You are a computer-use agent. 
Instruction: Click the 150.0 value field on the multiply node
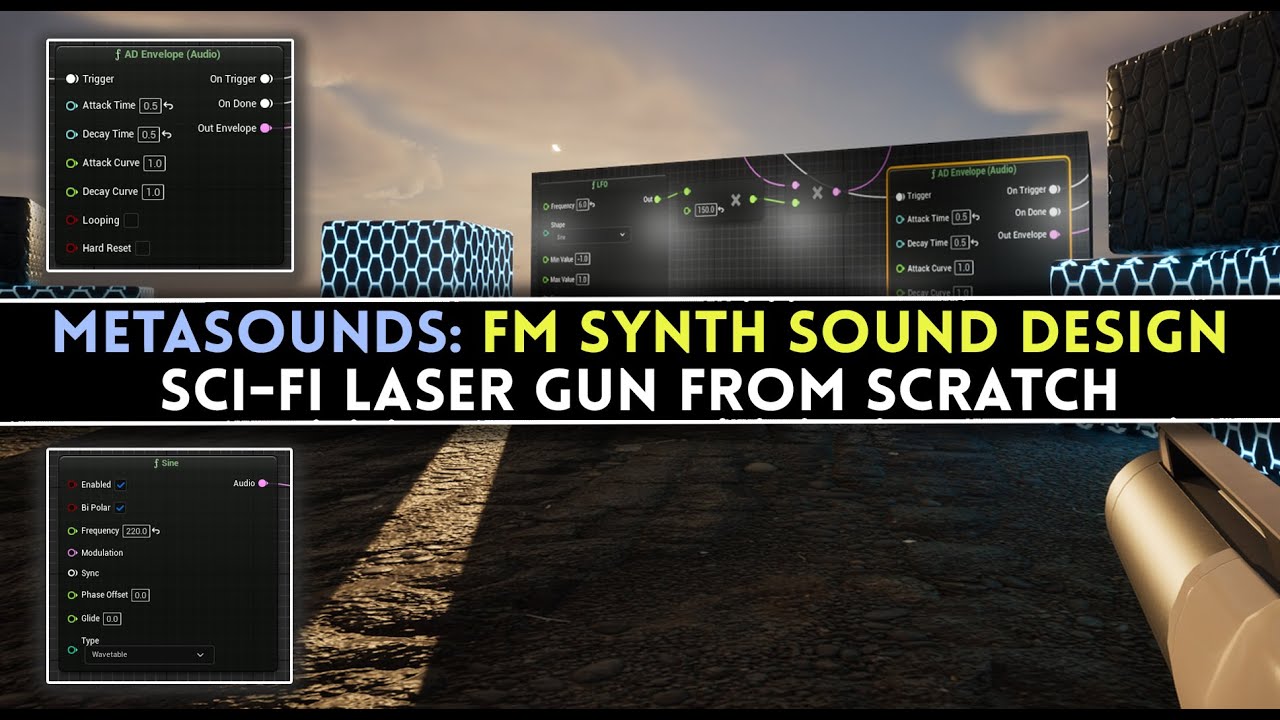click(706, 210)
